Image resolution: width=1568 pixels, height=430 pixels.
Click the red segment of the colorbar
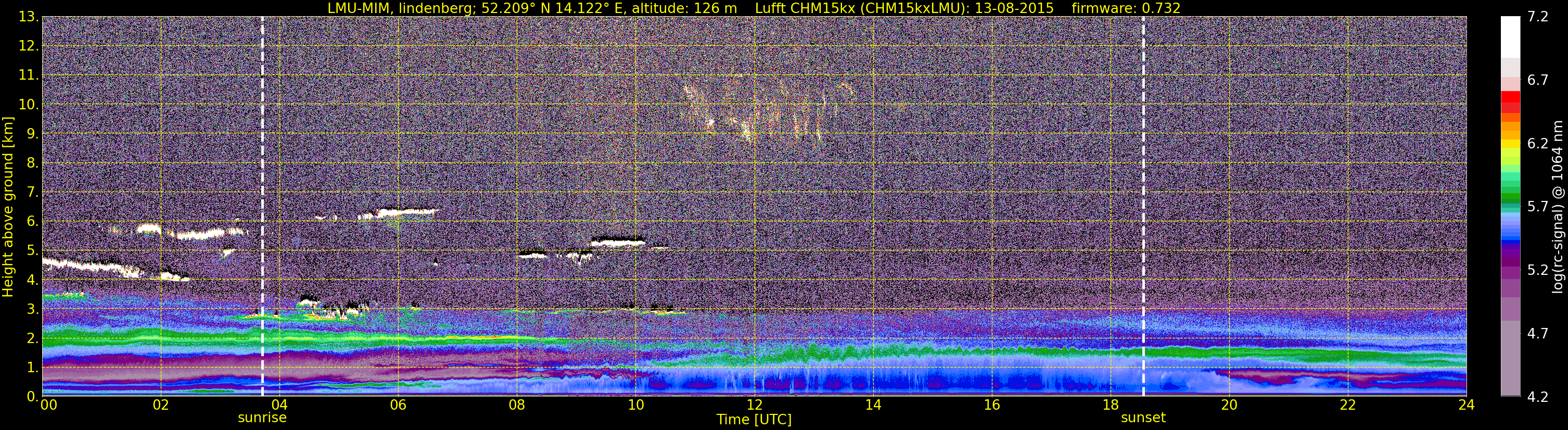tap(1510, 96)
